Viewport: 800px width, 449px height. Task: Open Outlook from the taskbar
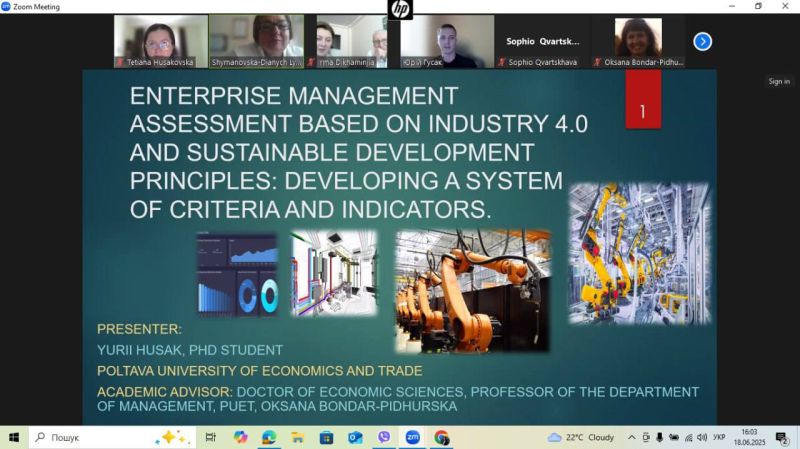click(x=355, y=437)
